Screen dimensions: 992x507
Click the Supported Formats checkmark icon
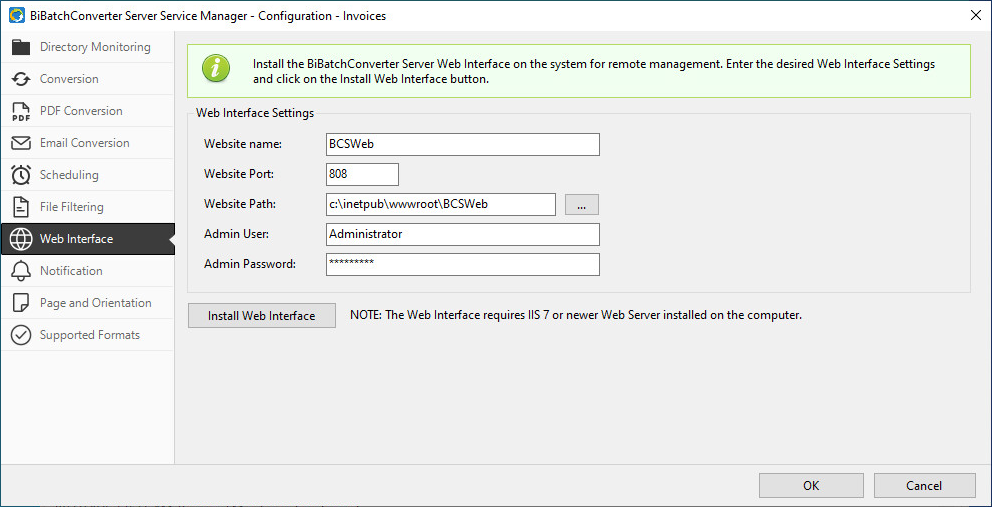coord(21,335)
